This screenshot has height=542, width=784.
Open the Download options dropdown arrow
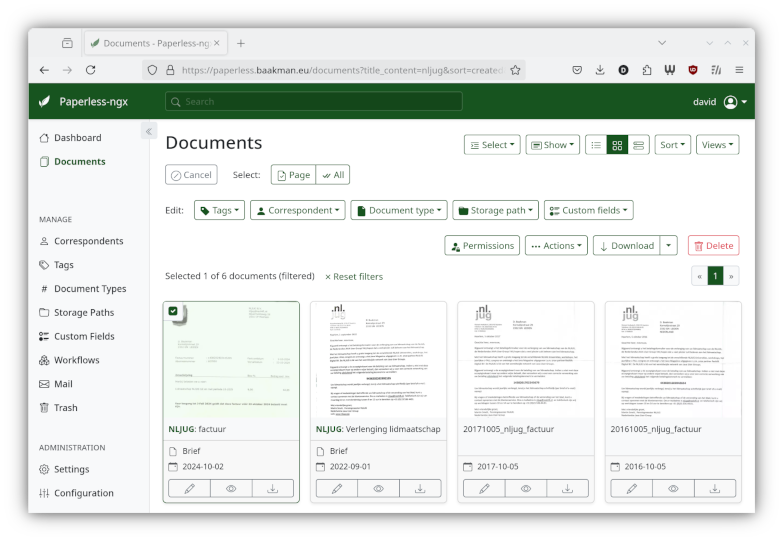pyautogui.click(x=669, y=246)
